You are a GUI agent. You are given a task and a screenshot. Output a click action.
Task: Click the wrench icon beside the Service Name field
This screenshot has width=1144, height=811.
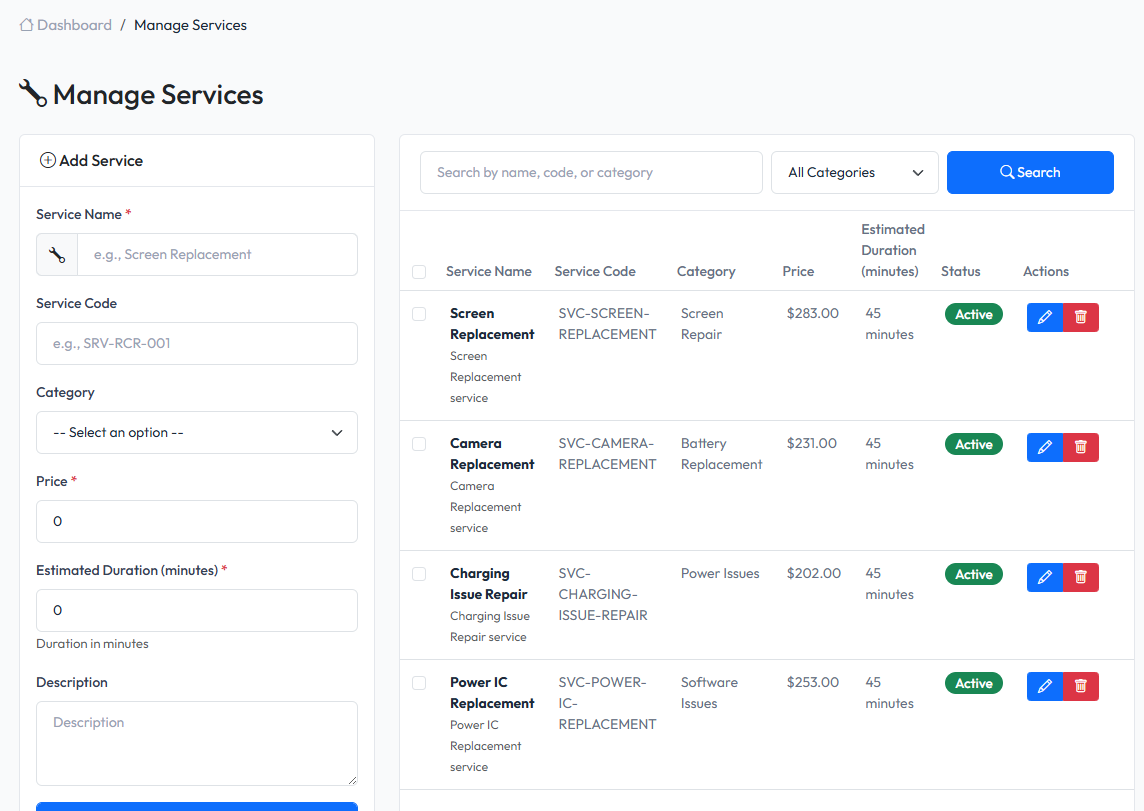pyautogui.click(x=56, y=254)
